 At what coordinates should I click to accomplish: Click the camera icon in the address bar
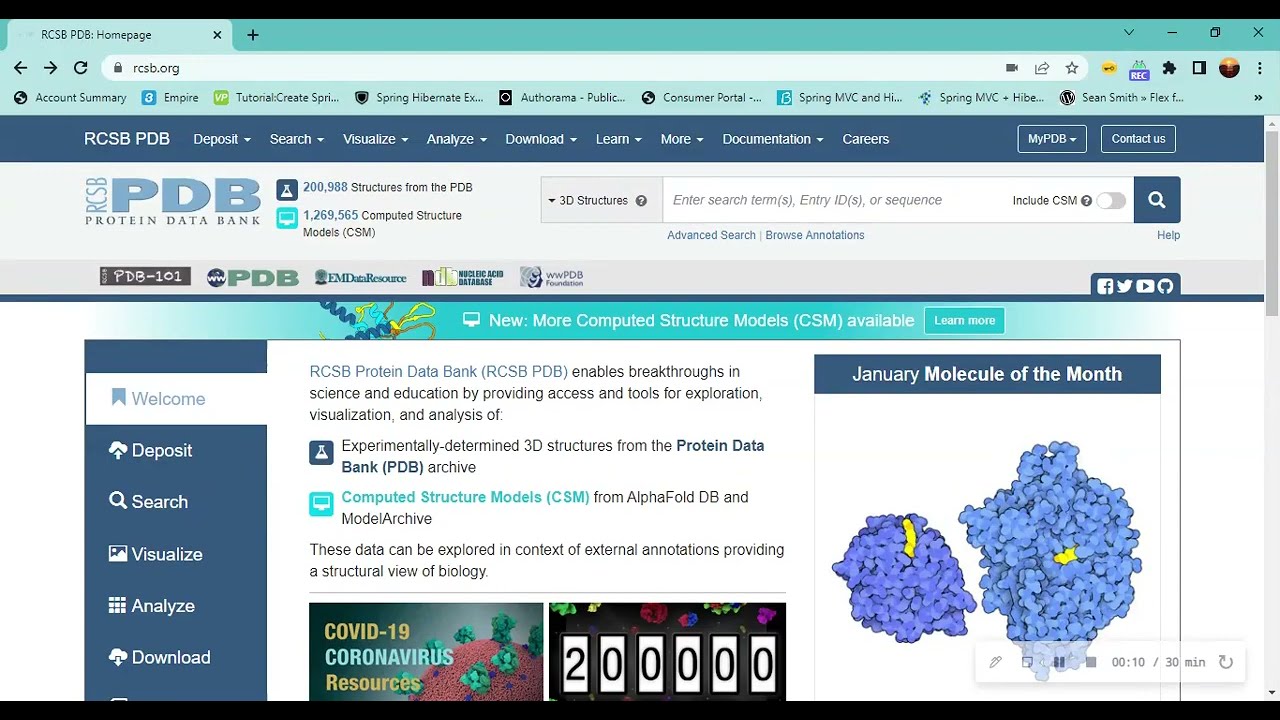1012,68
